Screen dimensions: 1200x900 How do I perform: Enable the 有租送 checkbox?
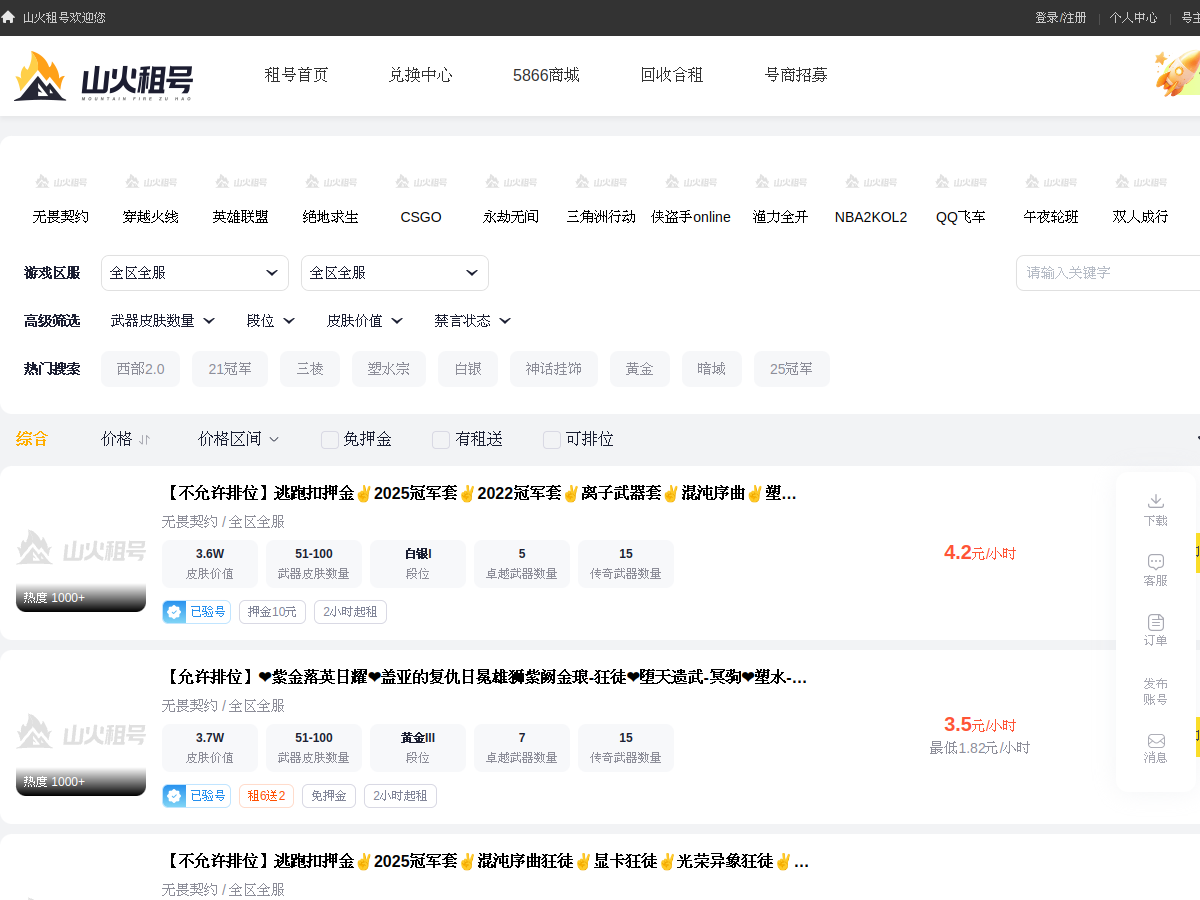(441, 439)
